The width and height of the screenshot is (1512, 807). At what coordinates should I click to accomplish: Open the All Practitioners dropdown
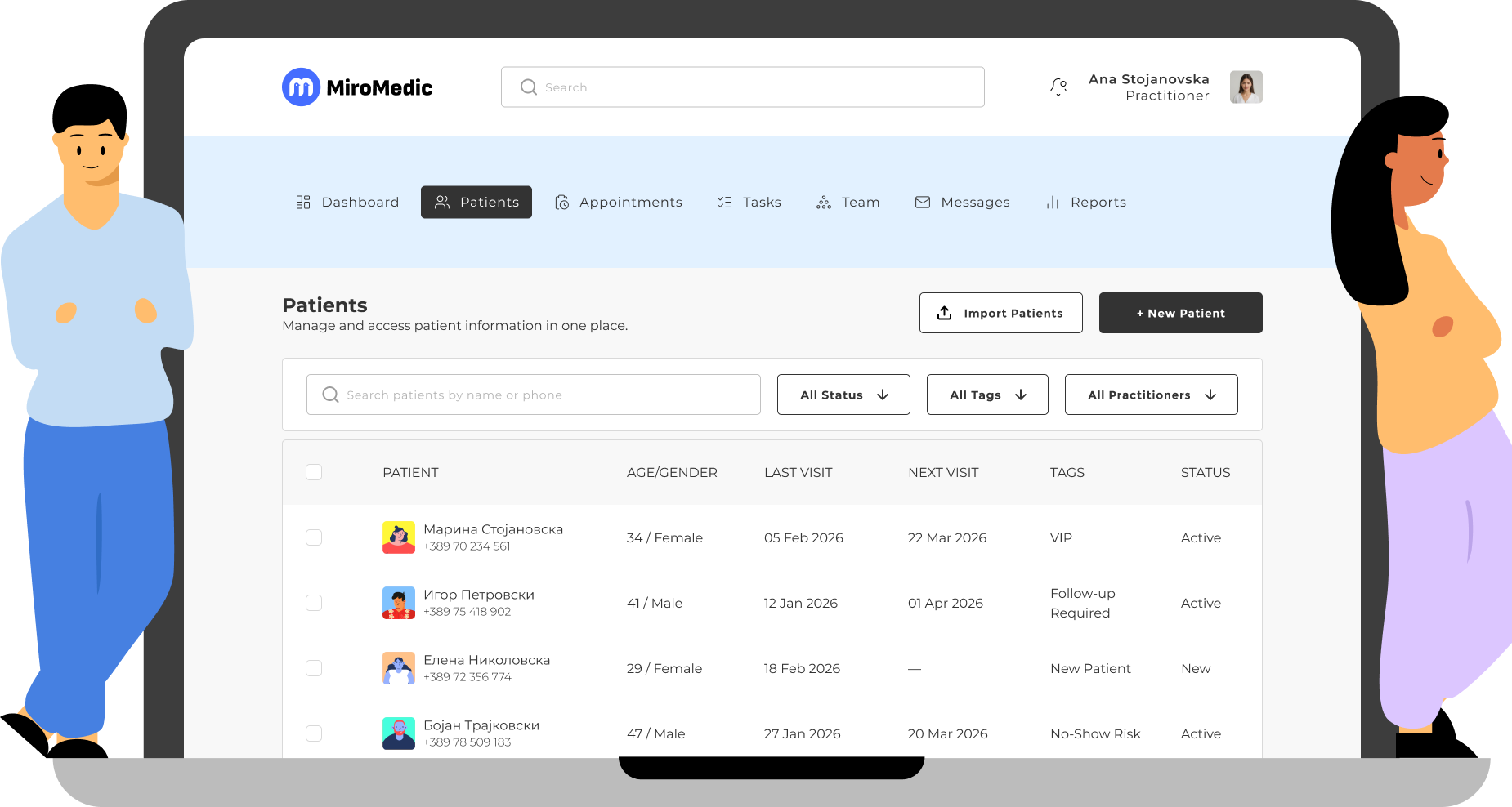pyautogui.click(x=1151, y=395)
